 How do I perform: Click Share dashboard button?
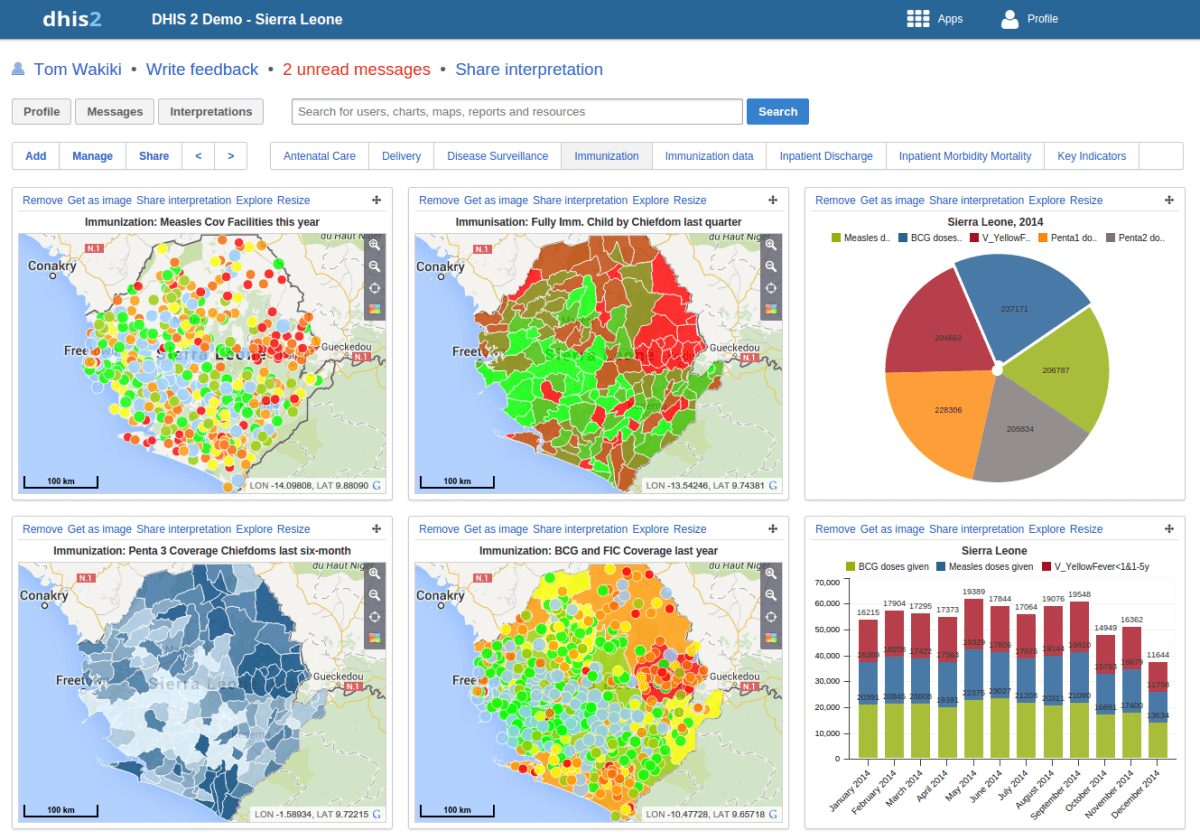tap(154, 156)
